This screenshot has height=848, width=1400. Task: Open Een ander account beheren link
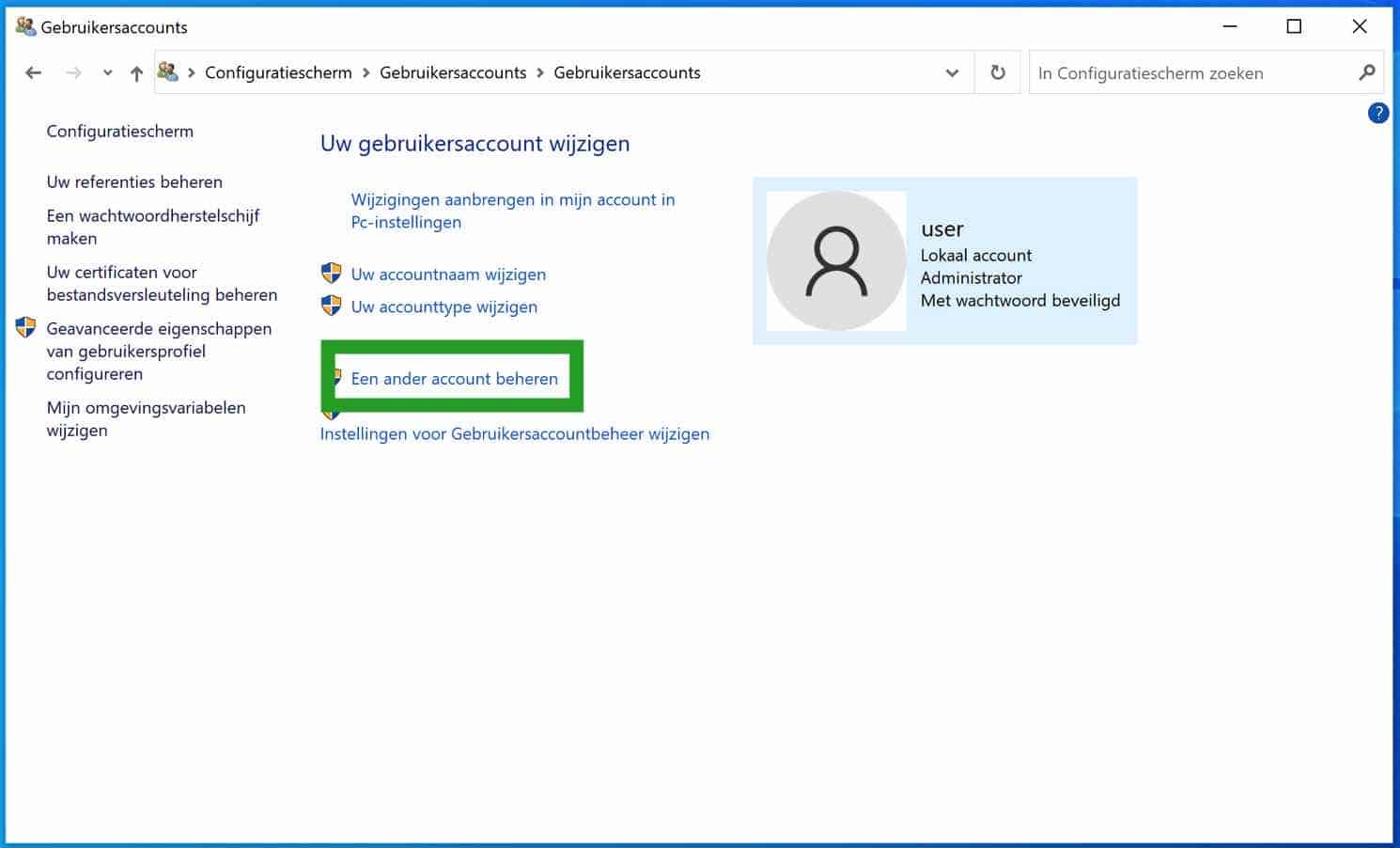point(454,379)
